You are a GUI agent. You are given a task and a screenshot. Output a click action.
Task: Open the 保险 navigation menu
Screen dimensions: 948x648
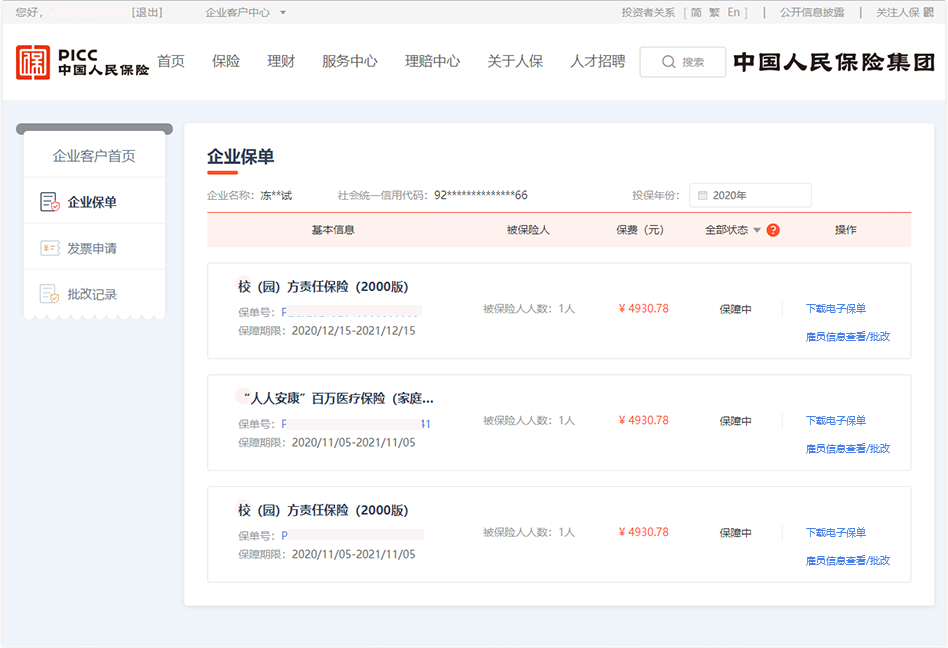(x=226, y=61)
